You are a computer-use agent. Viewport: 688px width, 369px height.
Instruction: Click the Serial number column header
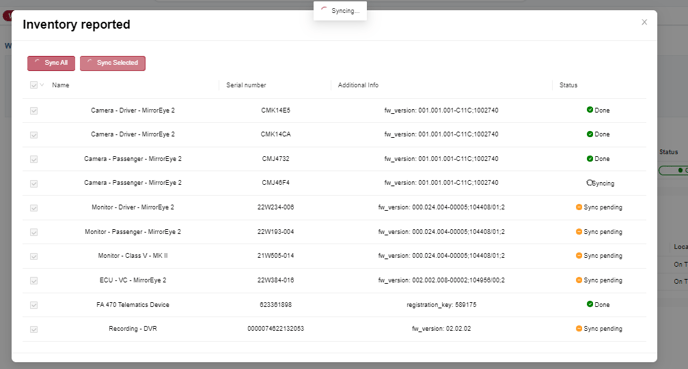point(246,85)
